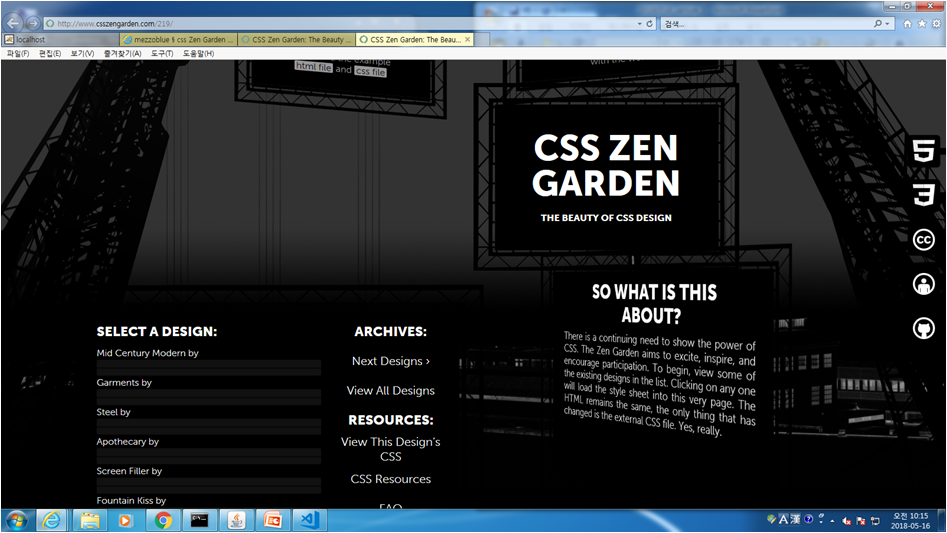
Task: Open Google Chrome from the taskbar
Action: point(162,520)
